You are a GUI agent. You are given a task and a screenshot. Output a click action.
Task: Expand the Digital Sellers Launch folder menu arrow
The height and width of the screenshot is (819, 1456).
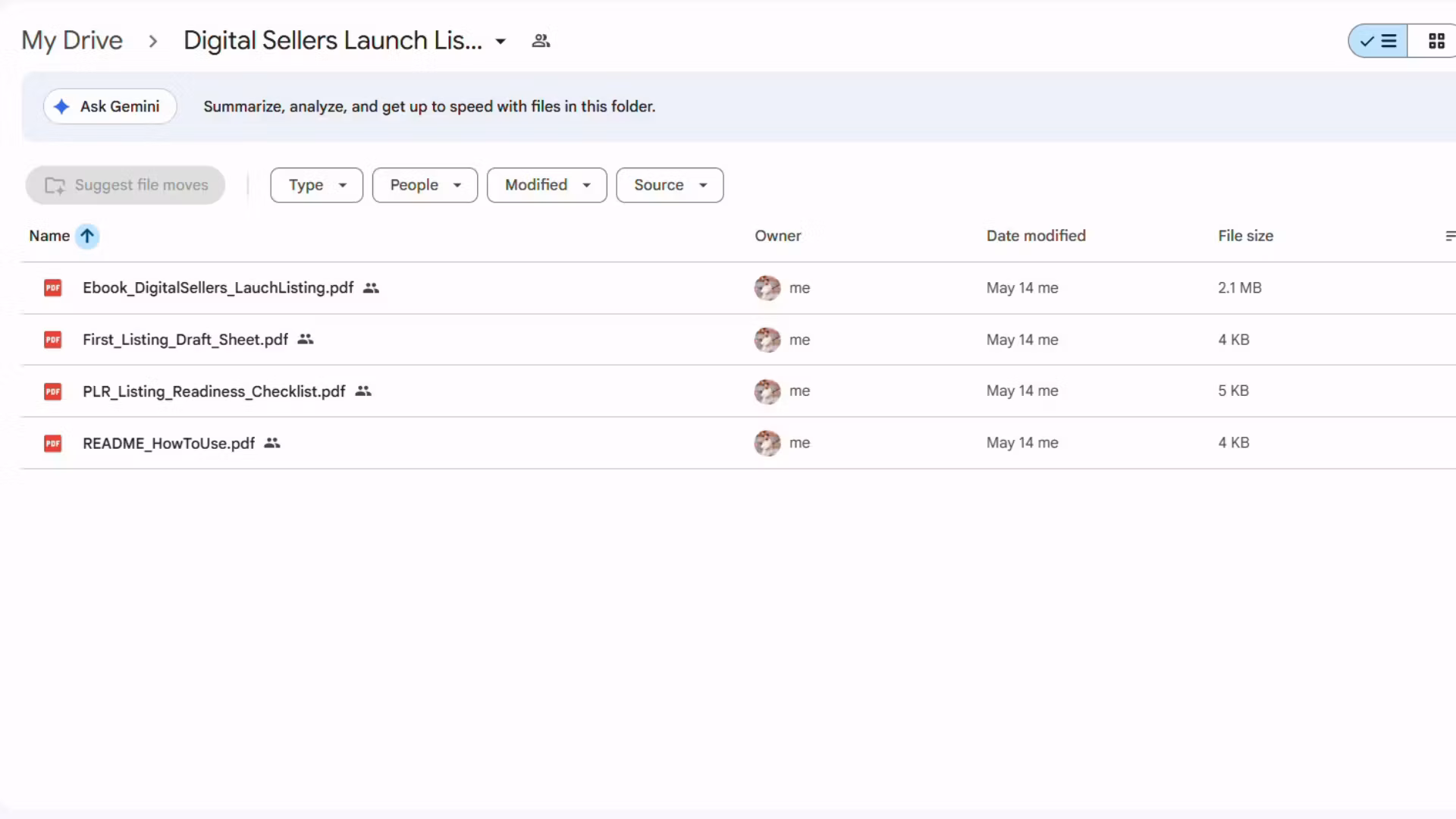[x=500, y=42]
